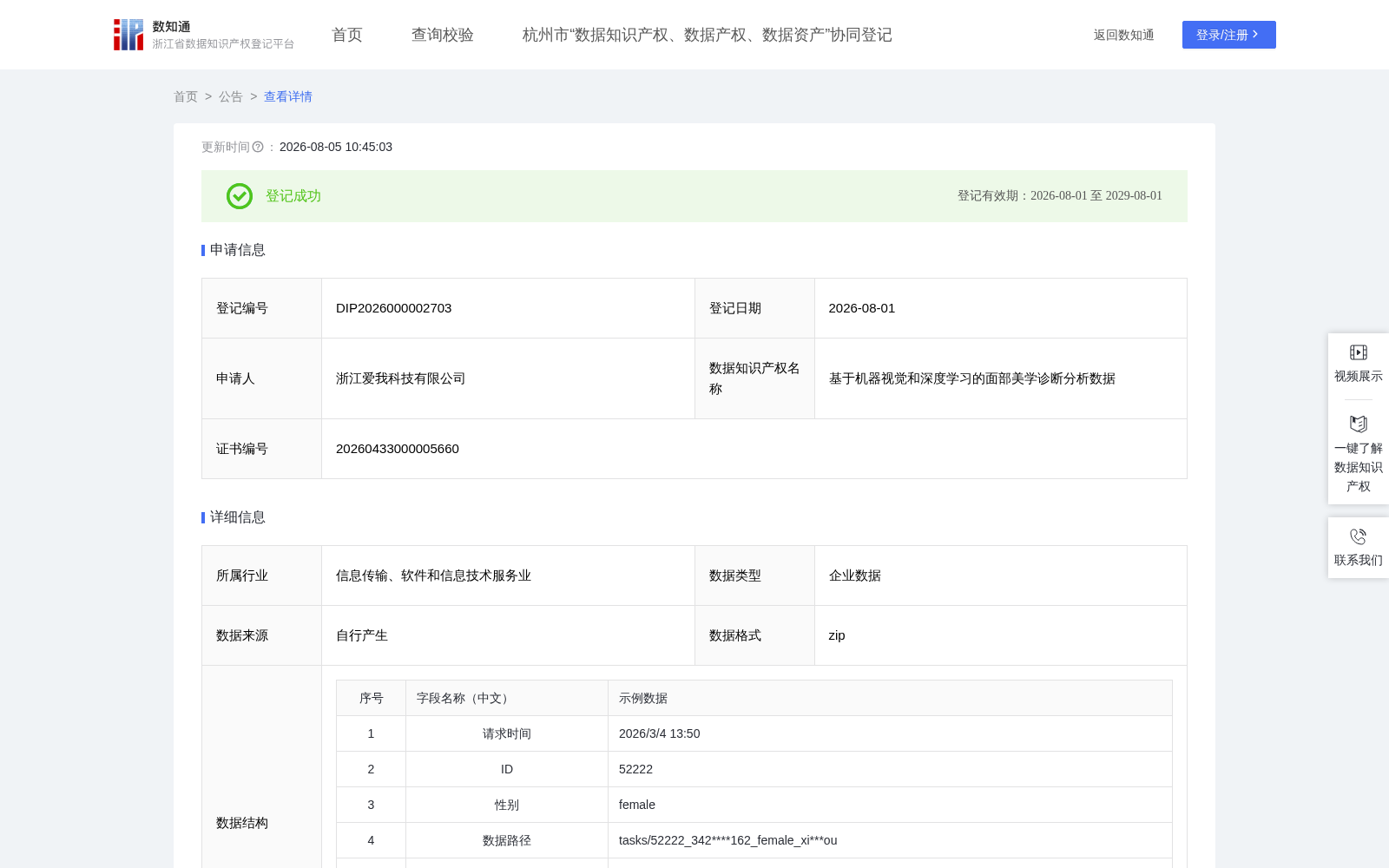Click 登记有效期 validity period text
This screenshot has height=868, width=1389.
1060,196
